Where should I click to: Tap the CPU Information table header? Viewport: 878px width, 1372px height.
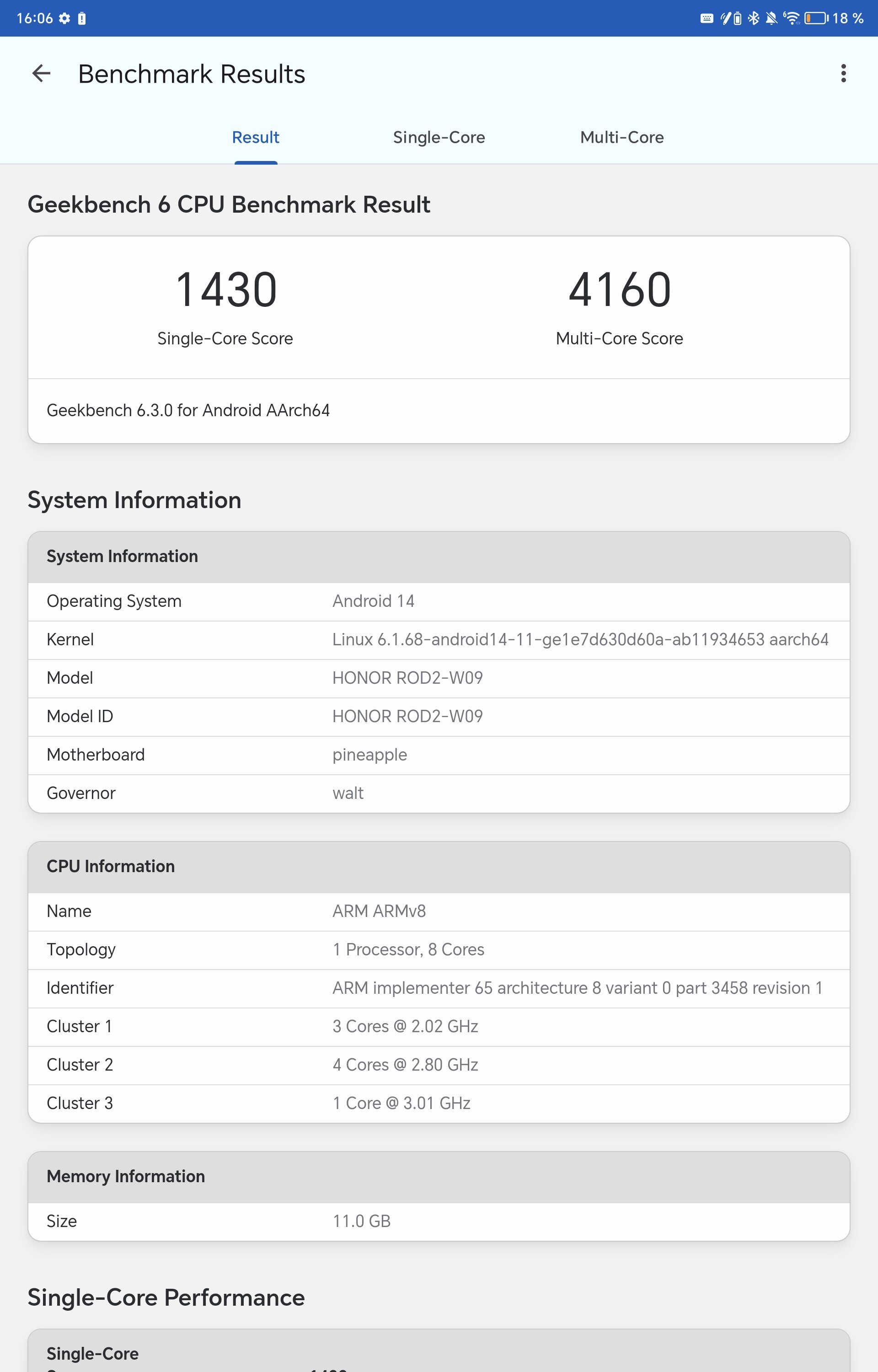(439, 867)
